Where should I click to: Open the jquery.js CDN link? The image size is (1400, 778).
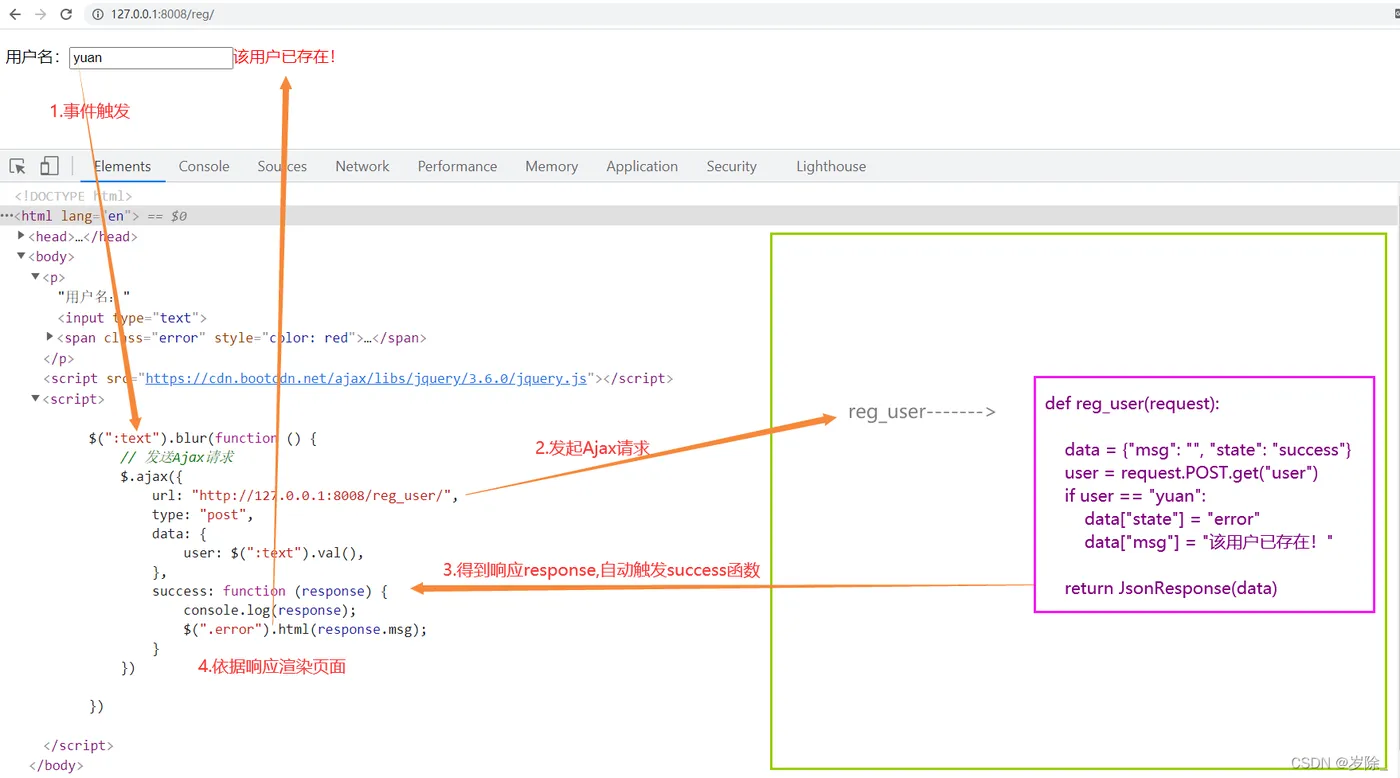(x=366, y=379)
